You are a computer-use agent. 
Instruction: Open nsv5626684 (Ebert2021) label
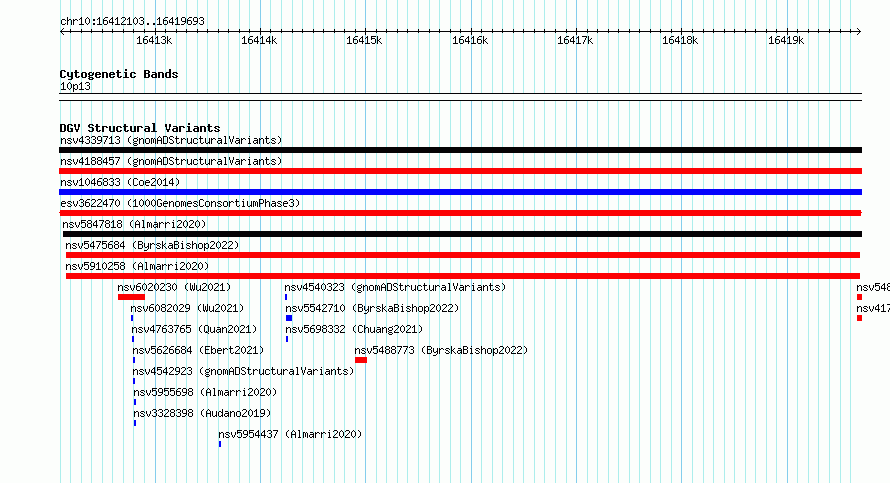point(198,350)
